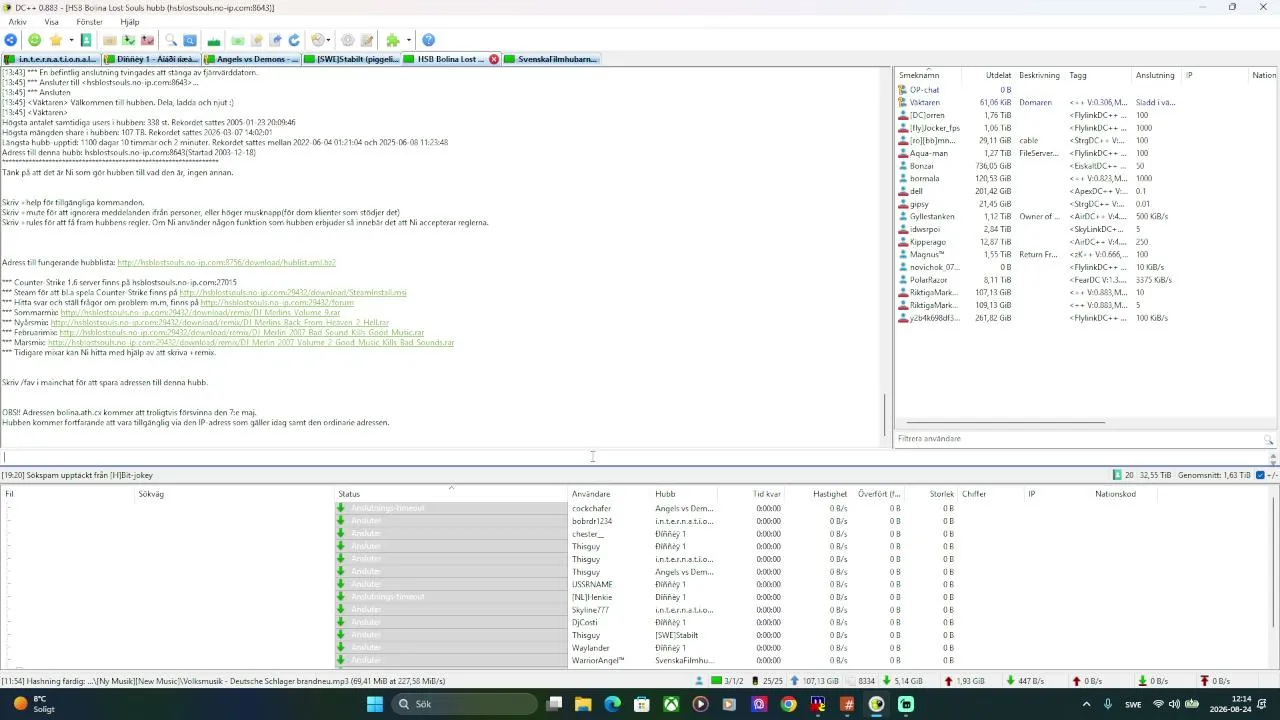Open the Back_From_Heaven_2_Hell.rar link
Viewport: 1280px width, 720px height.
220,322
